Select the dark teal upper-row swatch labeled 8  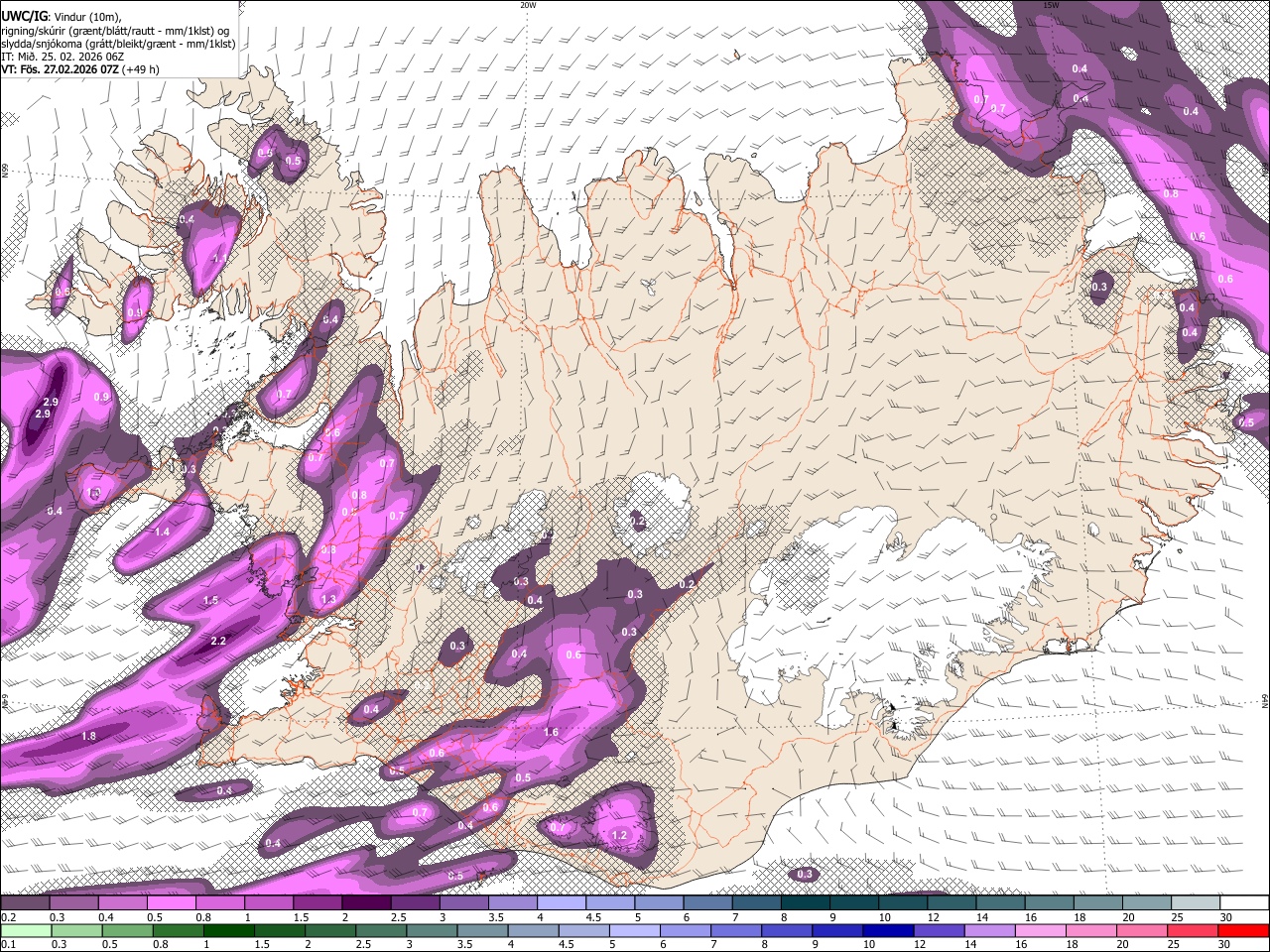(x=805, y=903)
